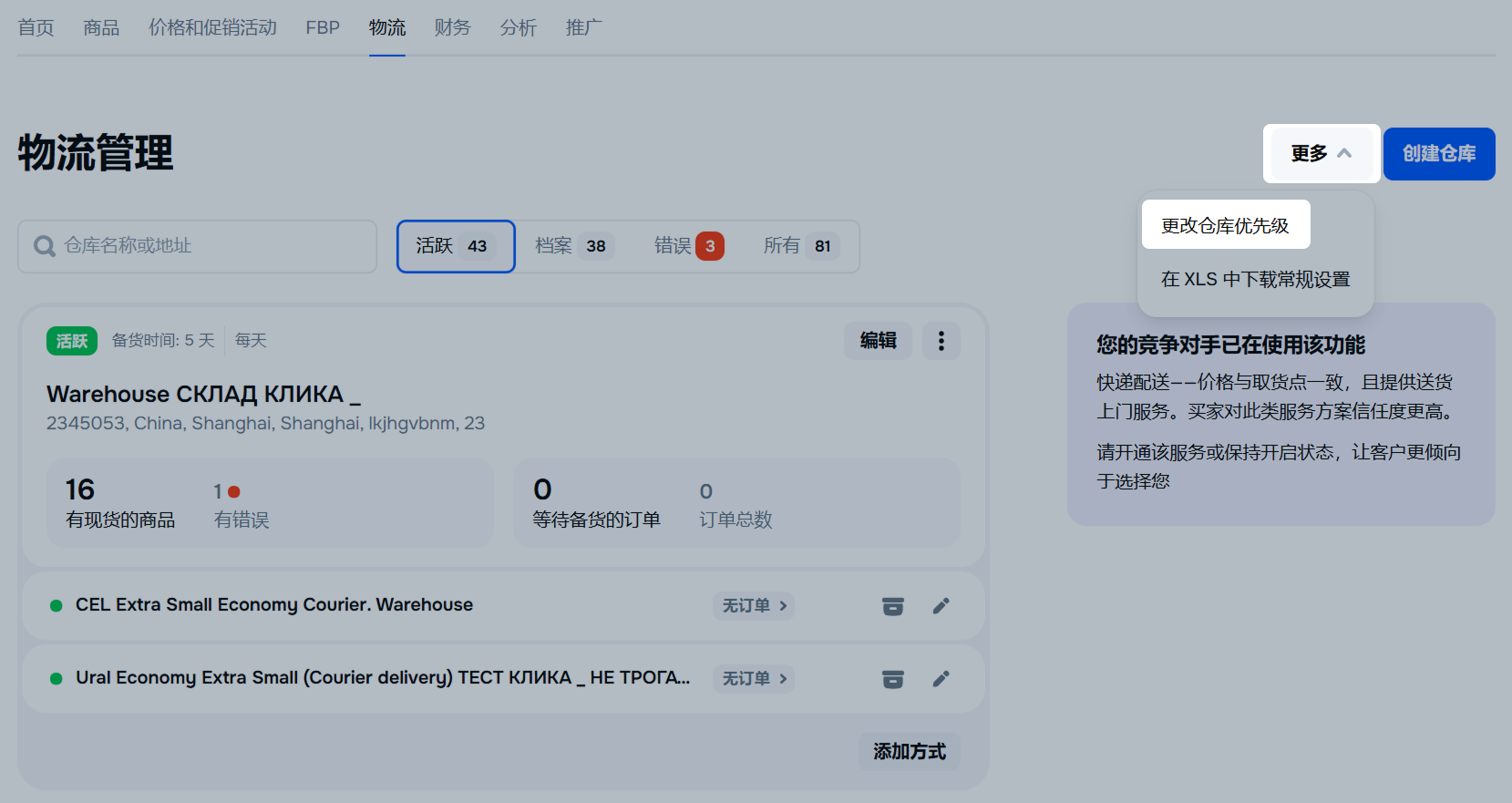Switch to the 档案 filter tab
This screenshot has width=1512, height=803.
pyautogui.click(x=571, y=246)
